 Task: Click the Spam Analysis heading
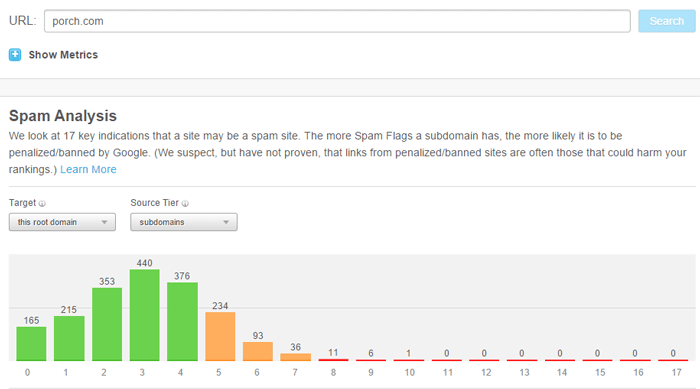click(63, 116)
